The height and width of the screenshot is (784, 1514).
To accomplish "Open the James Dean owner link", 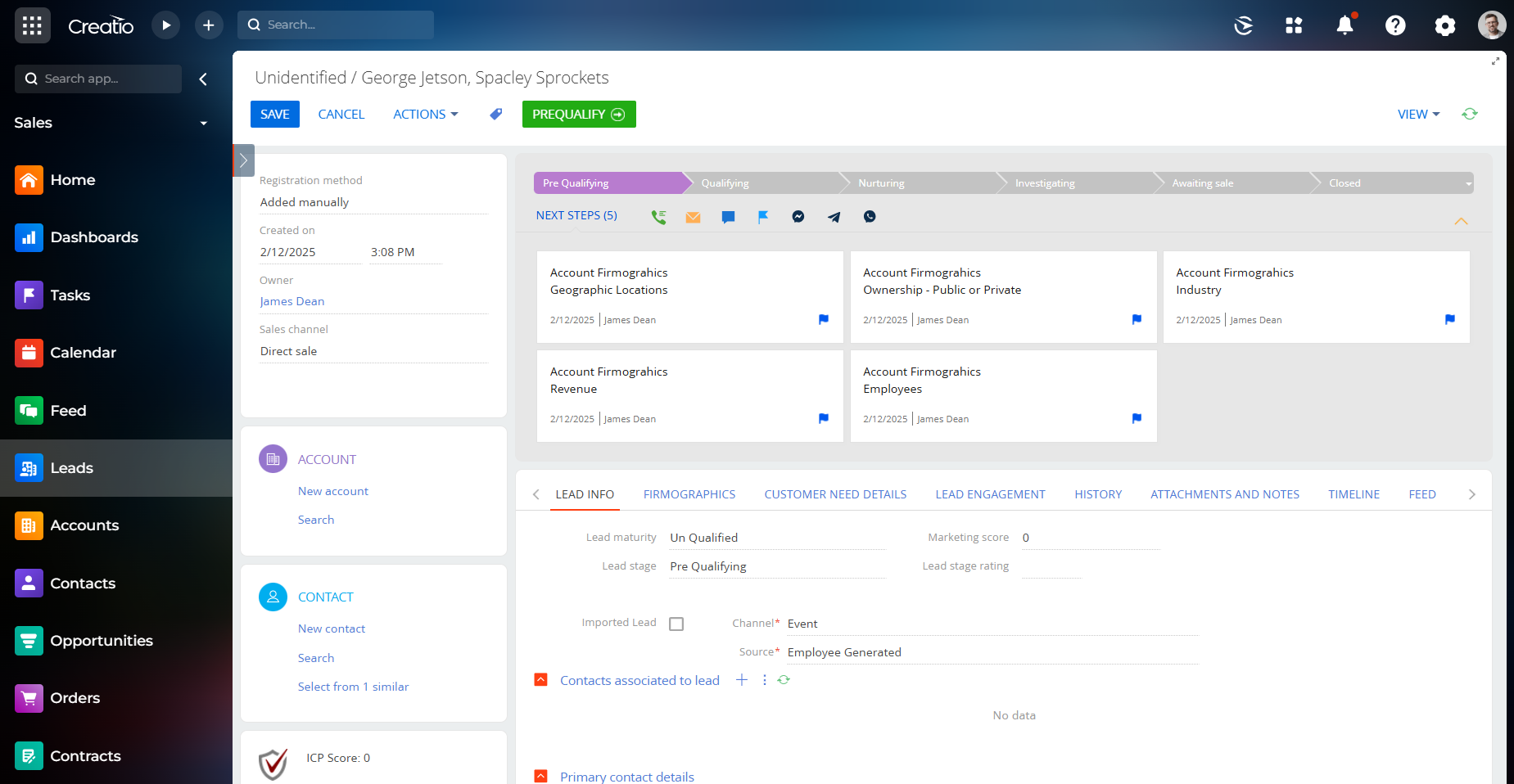I will coord(292,301).
